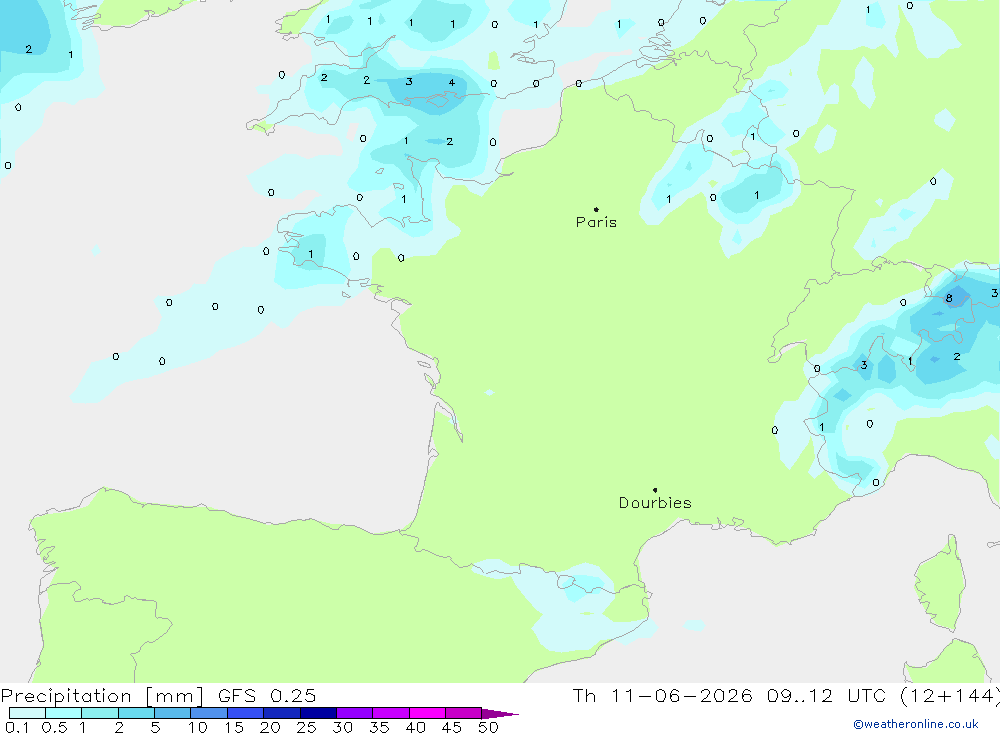This screenshot has width=1000, height=733.
Task: Click the Dourbies location dot marker
Action: (x=655, y=490)
